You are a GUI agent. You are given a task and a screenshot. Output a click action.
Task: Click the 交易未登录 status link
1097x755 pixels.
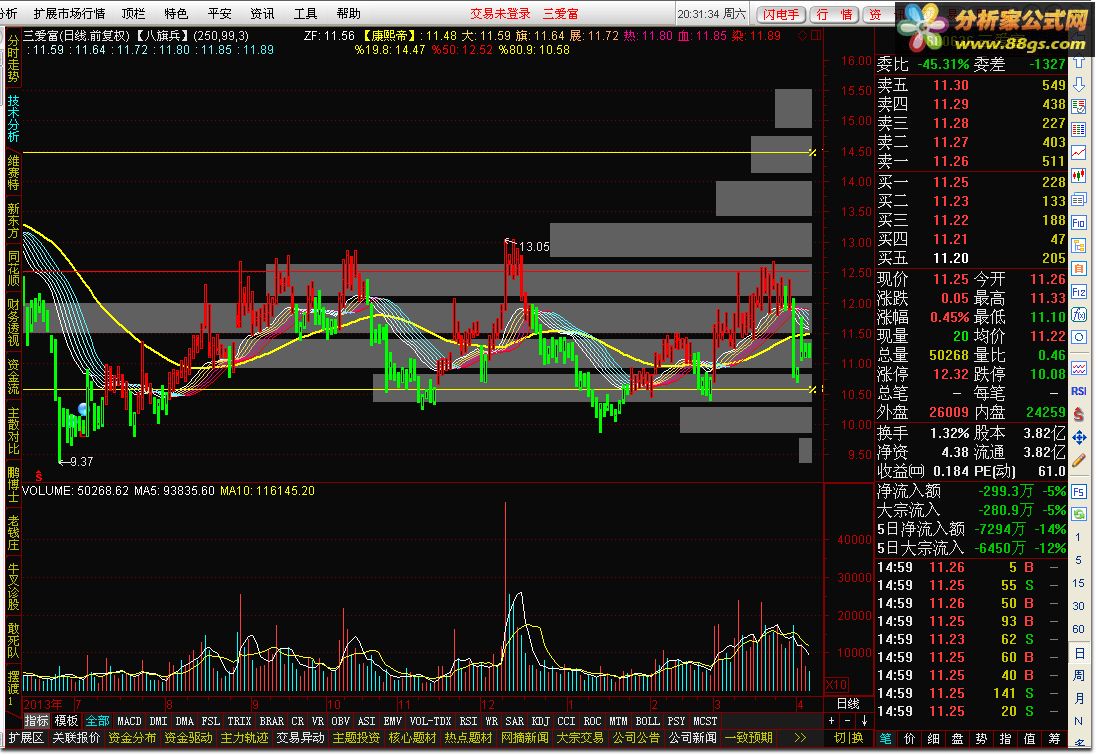coord(500,13)
